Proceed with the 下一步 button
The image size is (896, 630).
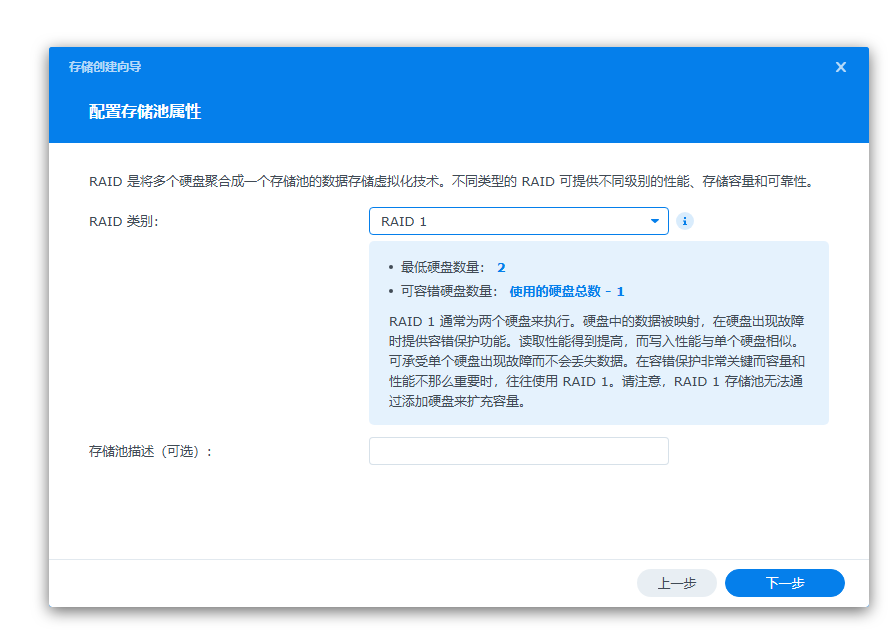click(784, 583)
